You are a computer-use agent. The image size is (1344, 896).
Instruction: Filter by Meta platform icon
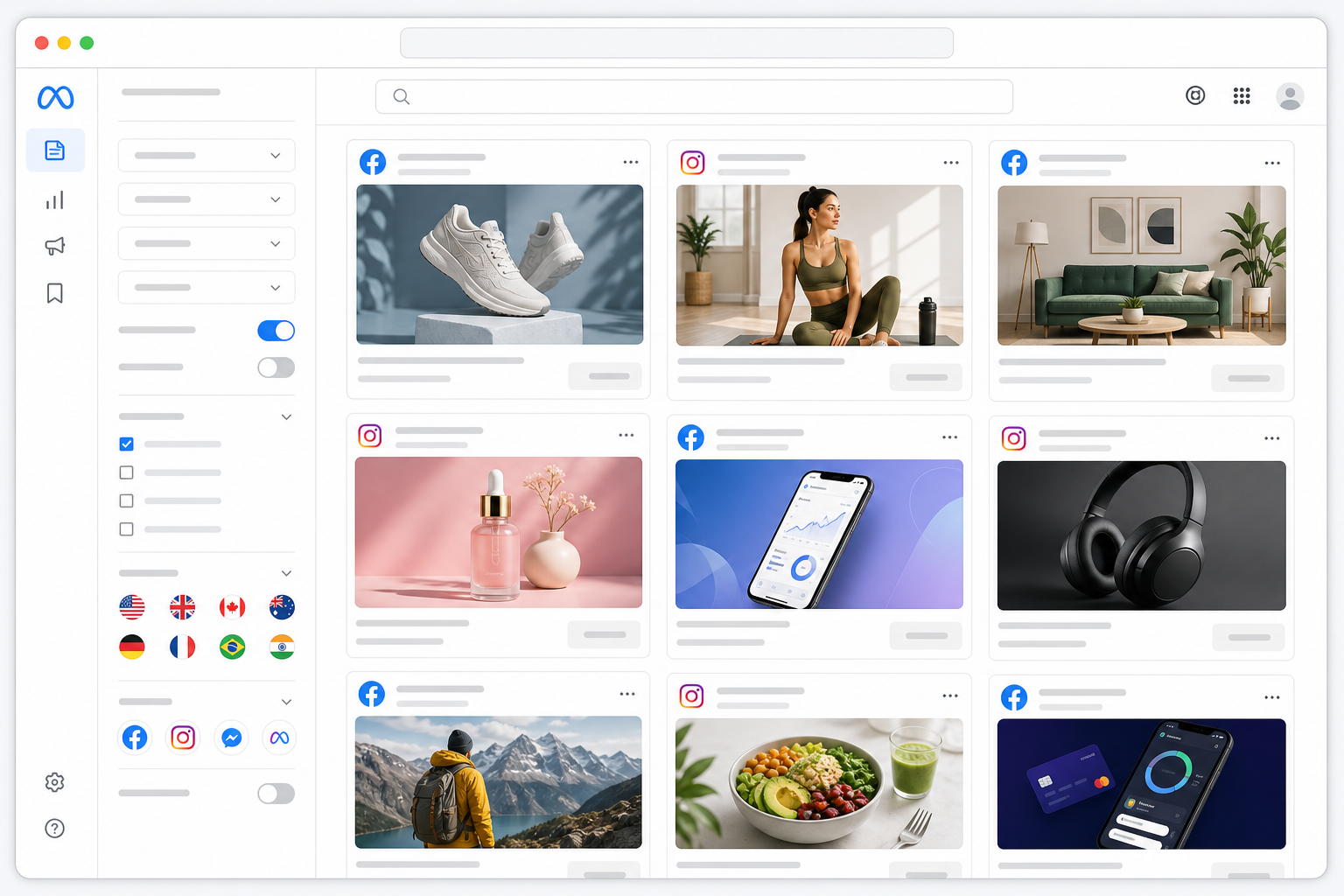279,738
